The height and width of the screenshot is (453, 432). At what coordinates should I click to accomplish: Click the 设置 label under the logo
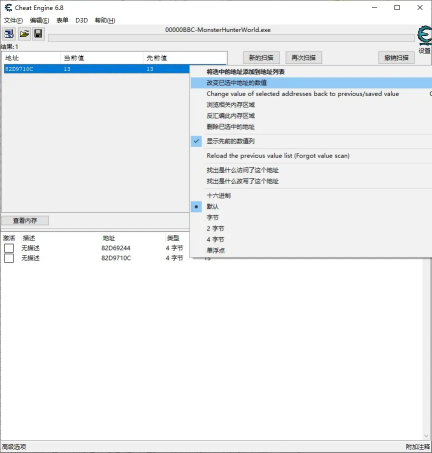425,51
